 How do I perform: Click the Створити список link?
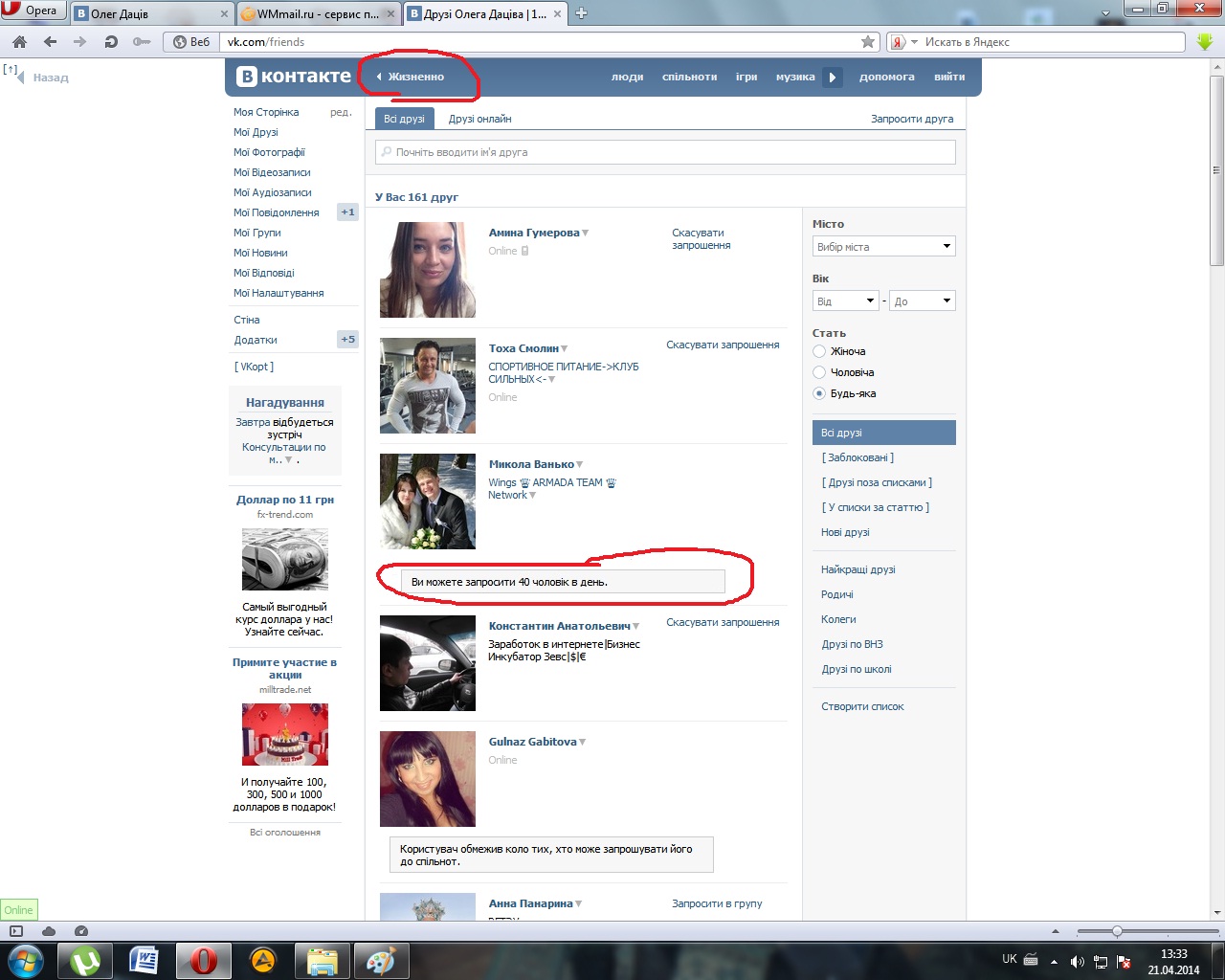point(862,706)
